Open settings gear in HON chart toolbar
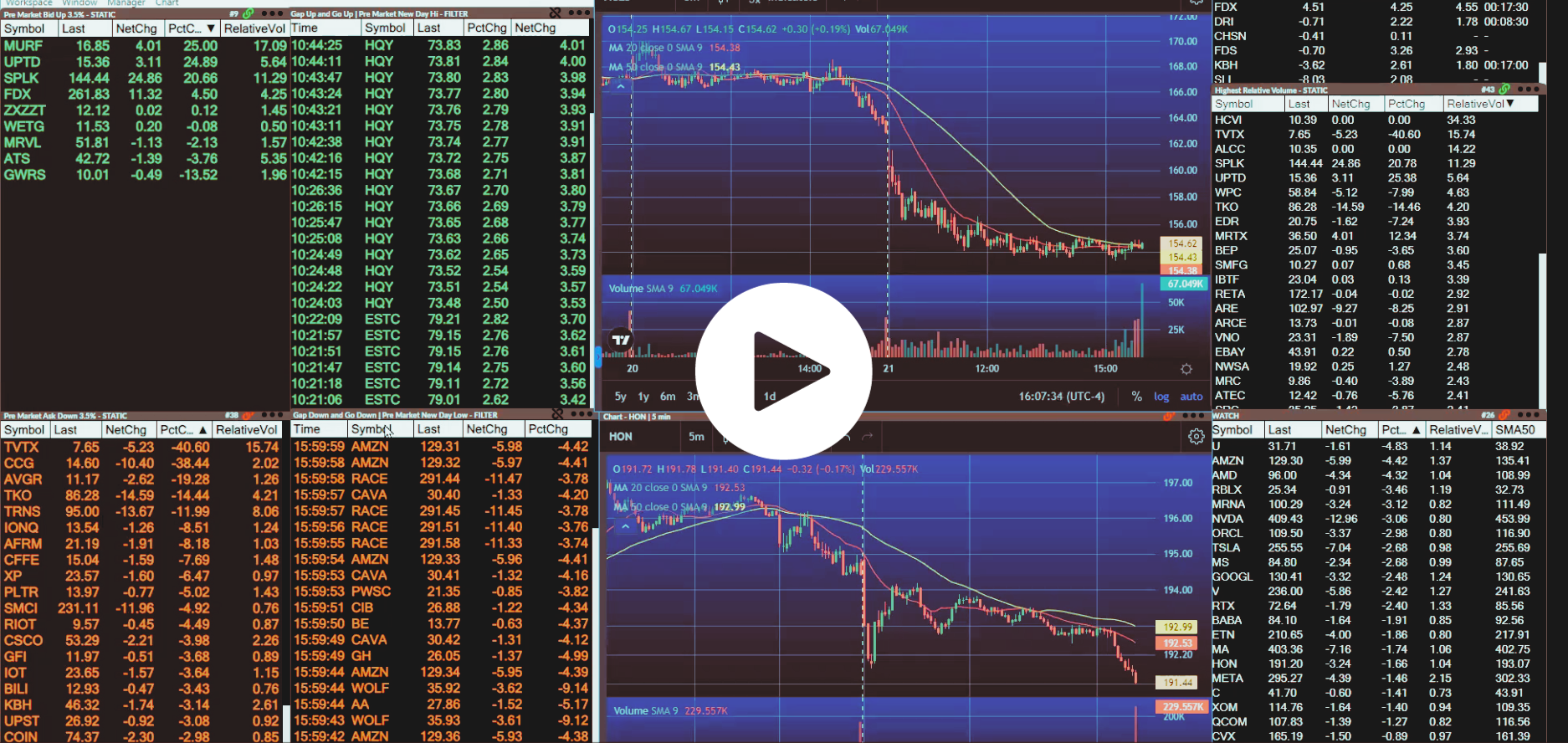 pyautogui.click(x=1196, y=436)
